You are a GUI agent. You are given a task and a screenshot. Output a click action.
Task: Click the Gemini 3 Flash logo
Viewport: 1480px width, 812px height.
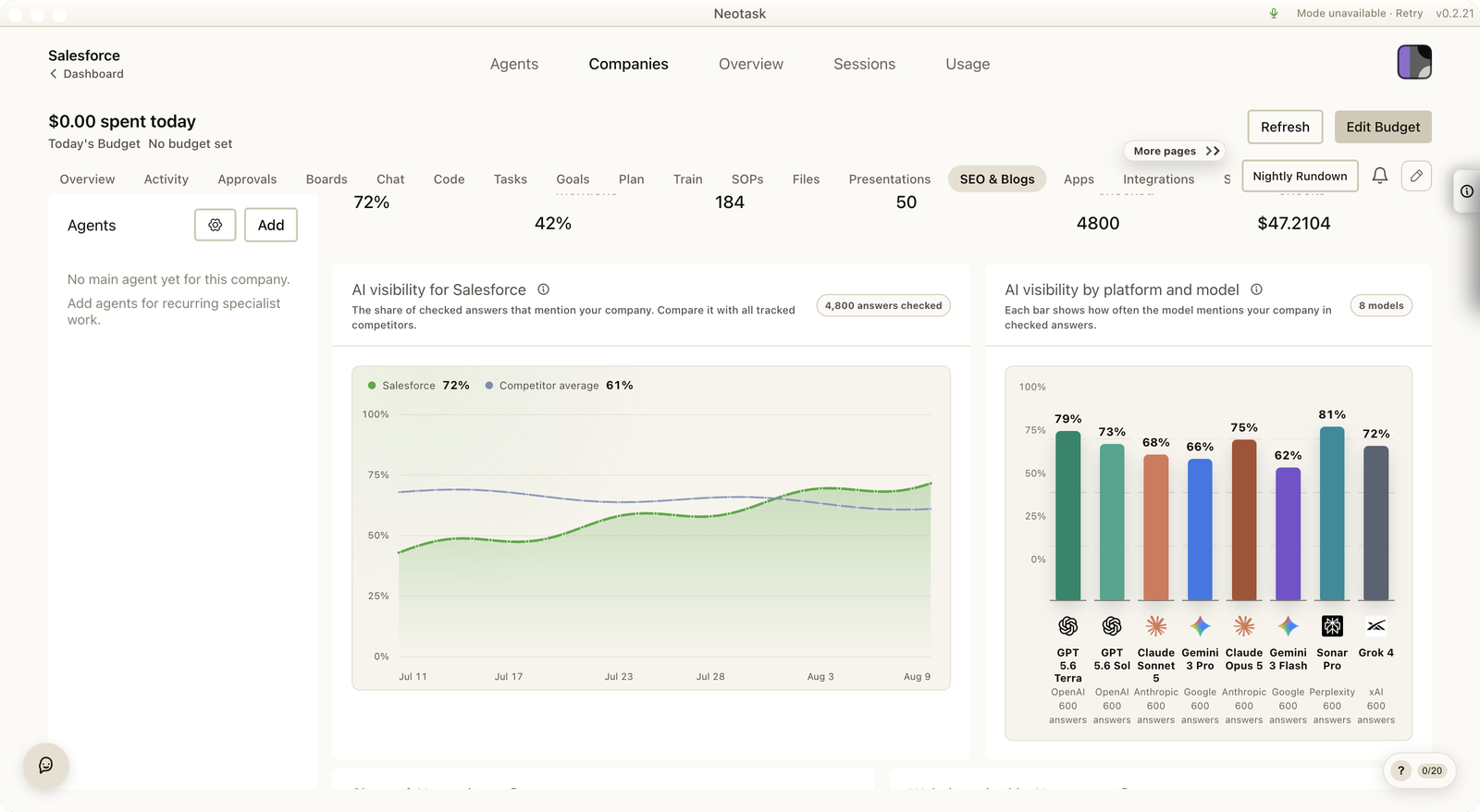[x=1289, y=626]
